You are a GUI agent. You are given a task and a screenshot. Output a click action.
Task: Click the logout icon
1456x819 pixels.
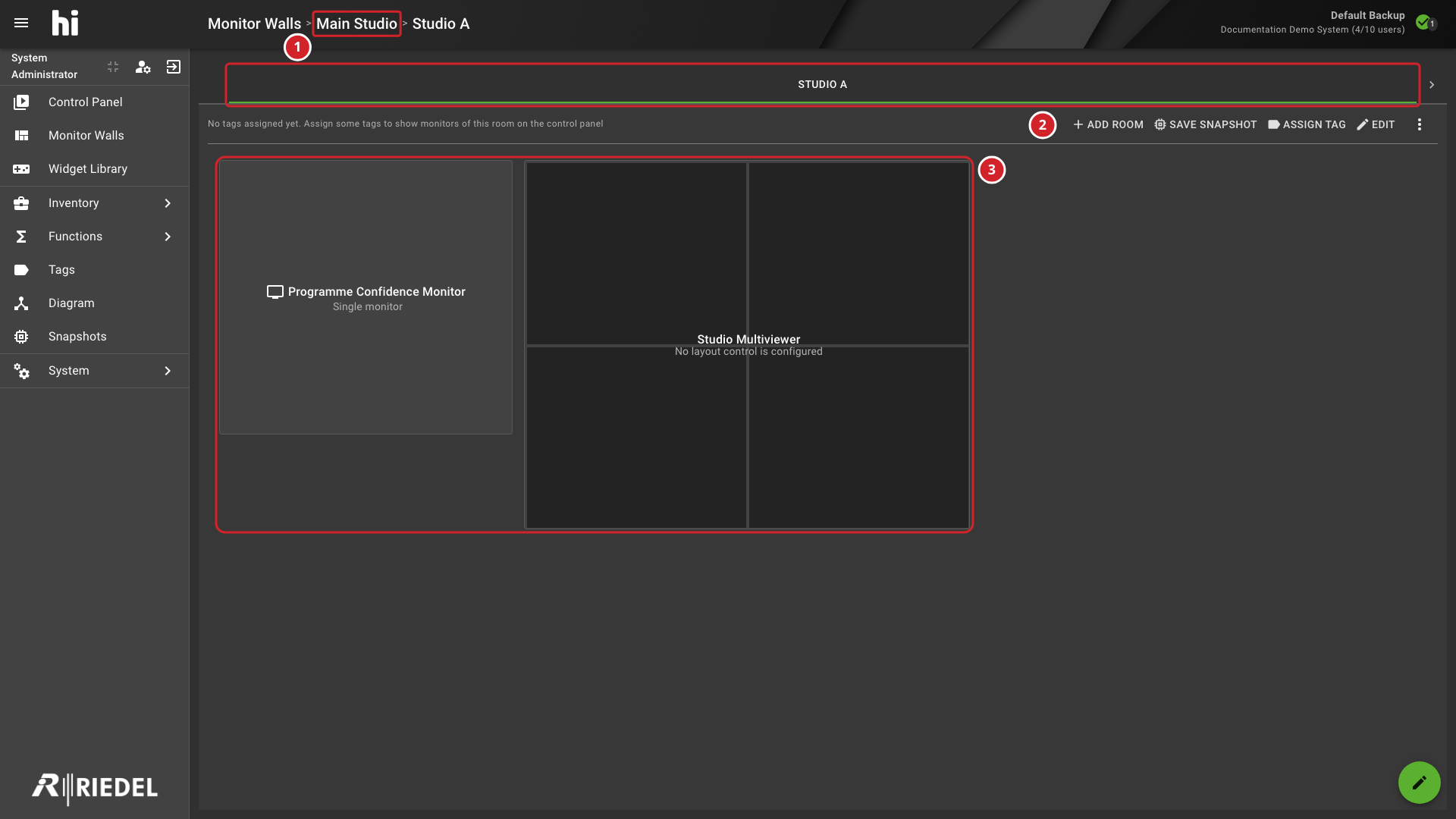(x=174, y=67)
